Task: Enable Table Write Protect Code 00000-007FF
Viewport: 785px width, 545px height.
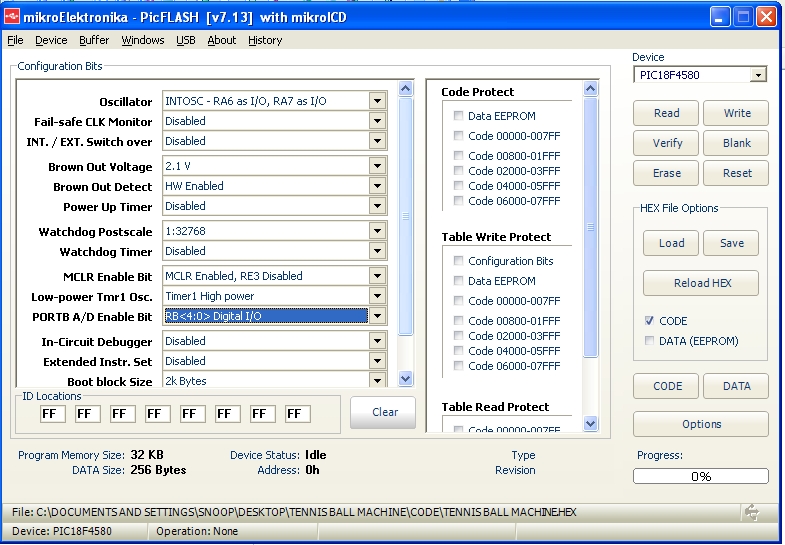Action: [x=458, y=300]
